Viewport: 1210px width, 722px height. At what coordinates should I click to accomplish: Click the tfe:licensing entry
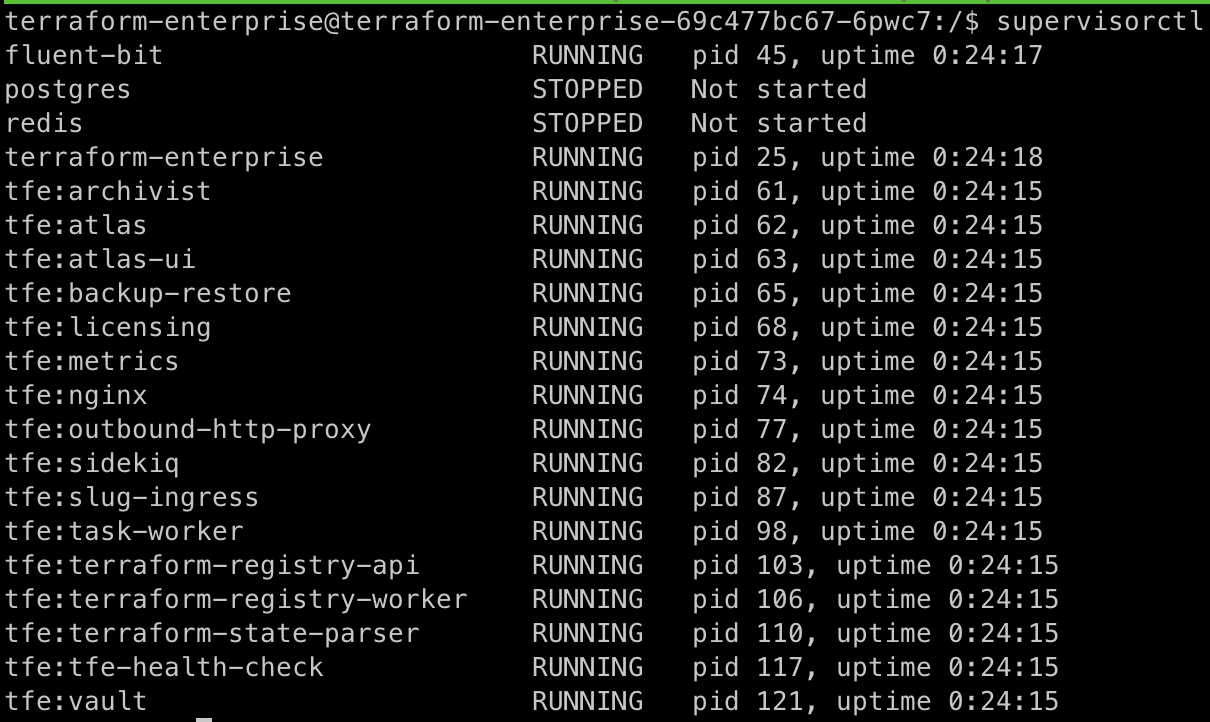pyautogui.click(x=108, y=327)
